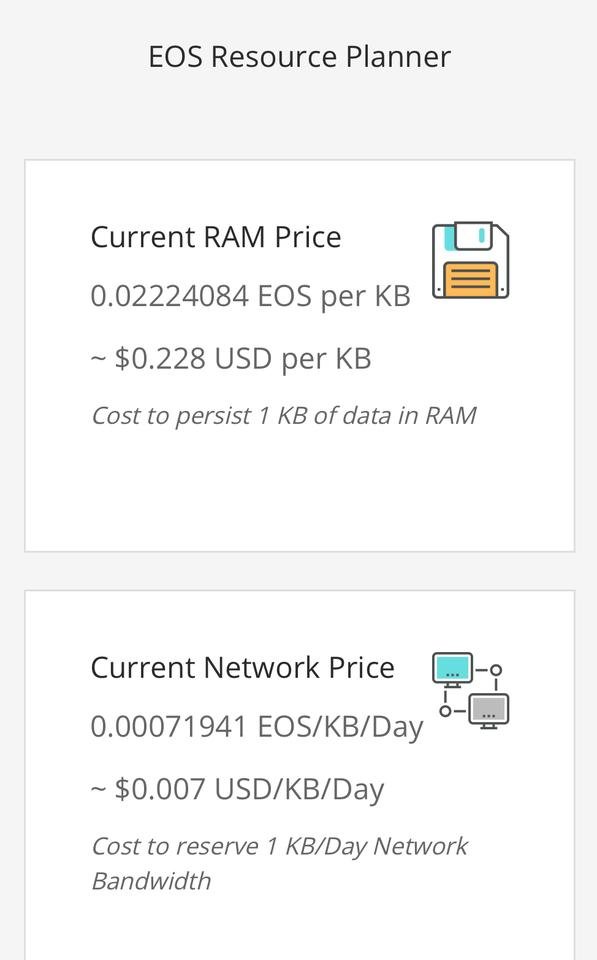Click the network computers icon
This screenshot has width=597, height=960.
[470, 691]
